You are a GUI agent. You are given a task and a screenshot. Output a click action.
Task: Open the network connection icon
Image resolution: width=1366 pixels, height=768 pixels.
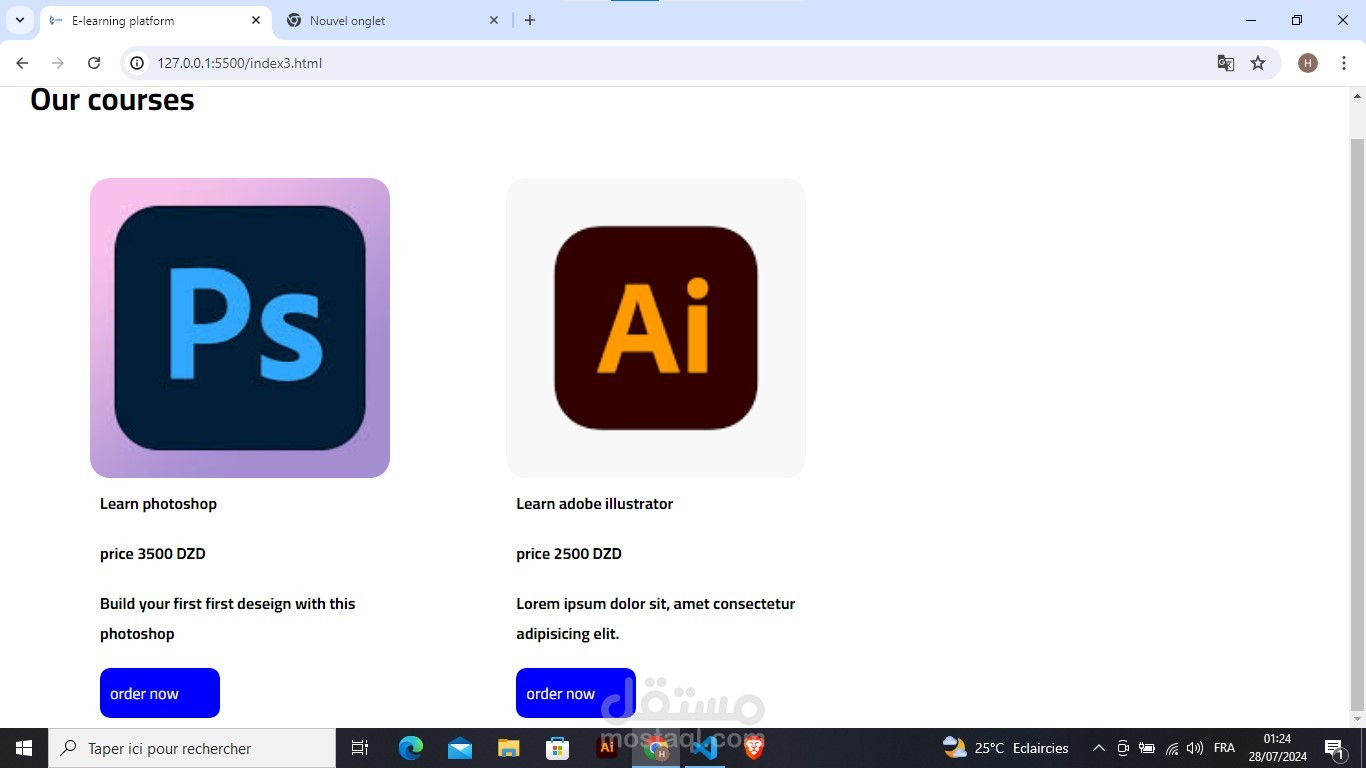pyautogui.click(x=1172, y=748)
